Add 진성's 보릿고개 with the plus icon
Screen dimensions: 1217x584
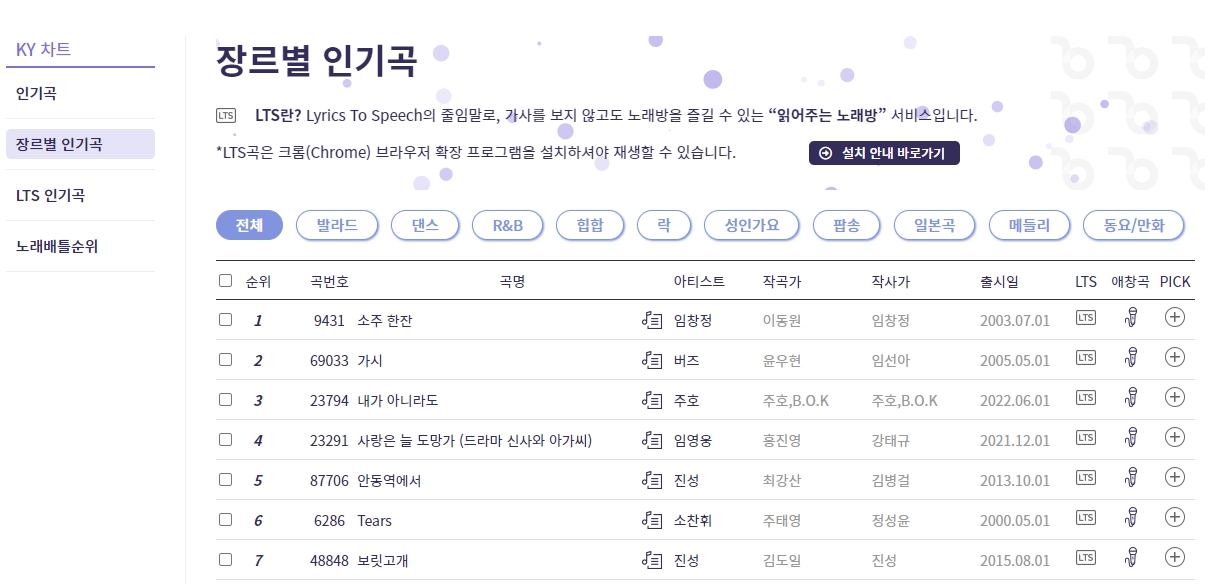click(1175, 558)
